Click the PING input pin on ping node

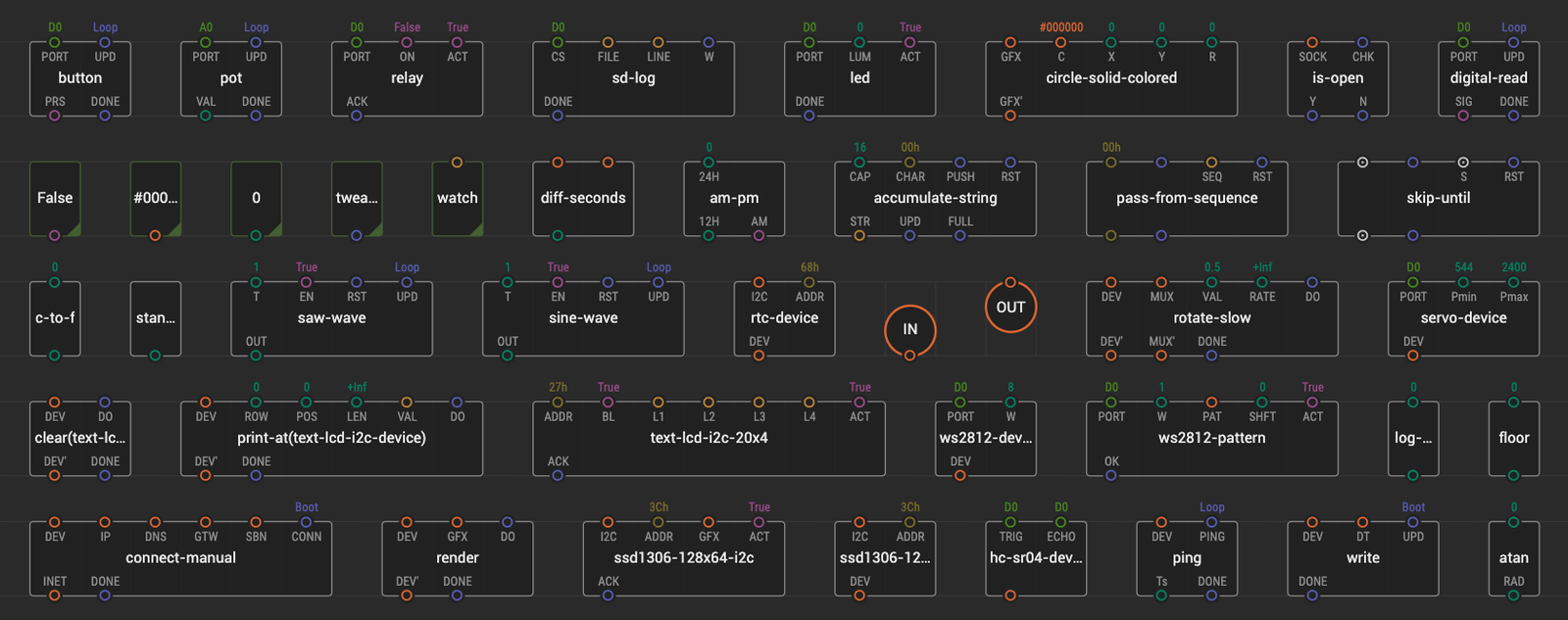point(1212,522)
